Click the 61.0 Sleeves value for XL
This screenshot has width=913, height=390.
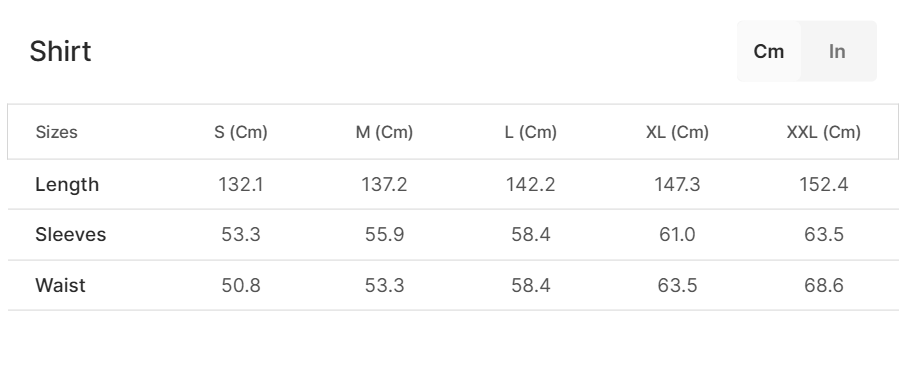(677, 235)
